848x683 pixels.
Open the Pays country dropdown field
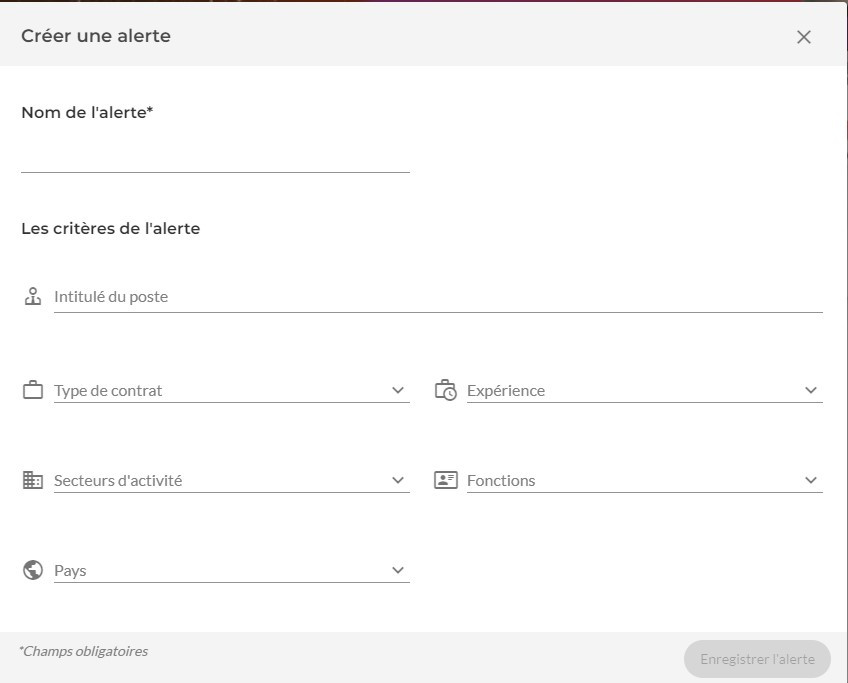[220, 570]
